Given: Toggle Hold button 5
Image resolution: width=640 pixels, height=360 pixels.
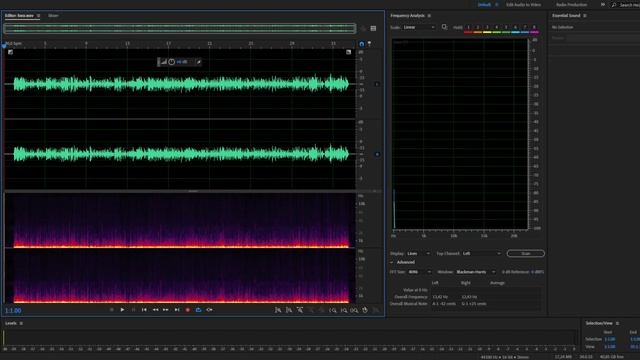Looking at the screenshot, I should pos(506,28).
